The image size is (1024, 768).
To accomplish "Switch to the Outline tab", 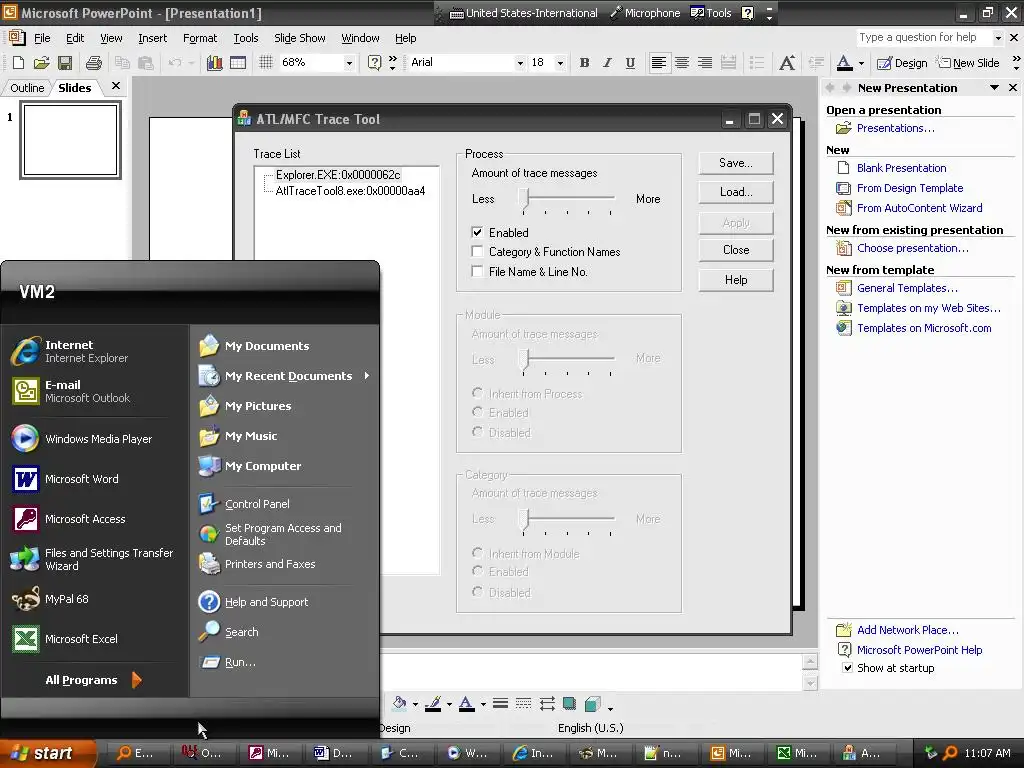I will tap(27, 88).
